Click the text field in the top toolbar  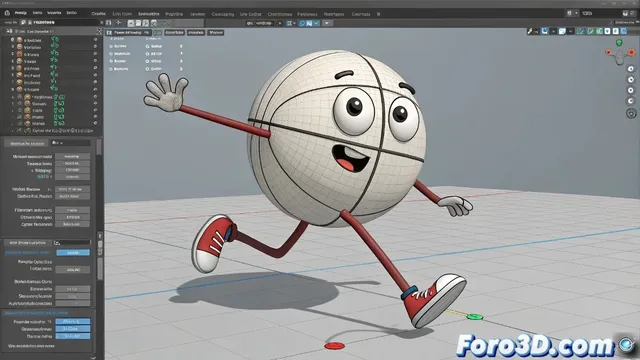261,23
